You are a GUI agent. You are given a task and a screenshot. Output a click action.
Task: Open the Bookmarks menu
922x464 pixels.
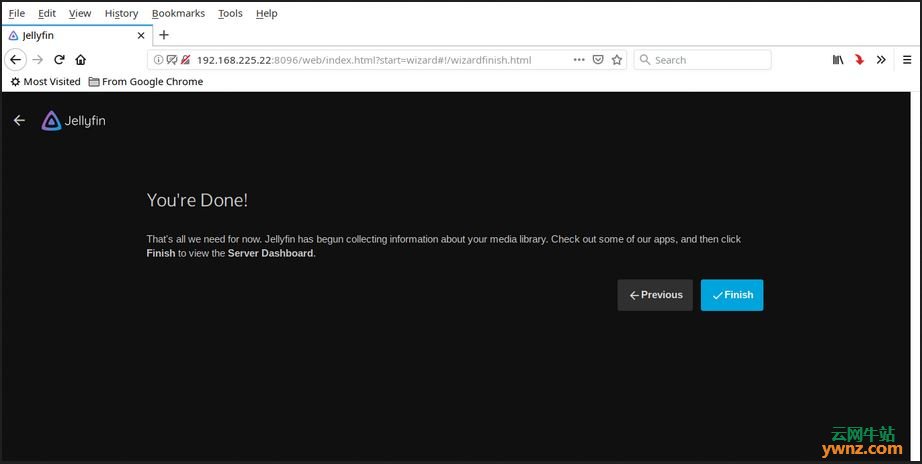pyautogui.click(x=178, y=13)
